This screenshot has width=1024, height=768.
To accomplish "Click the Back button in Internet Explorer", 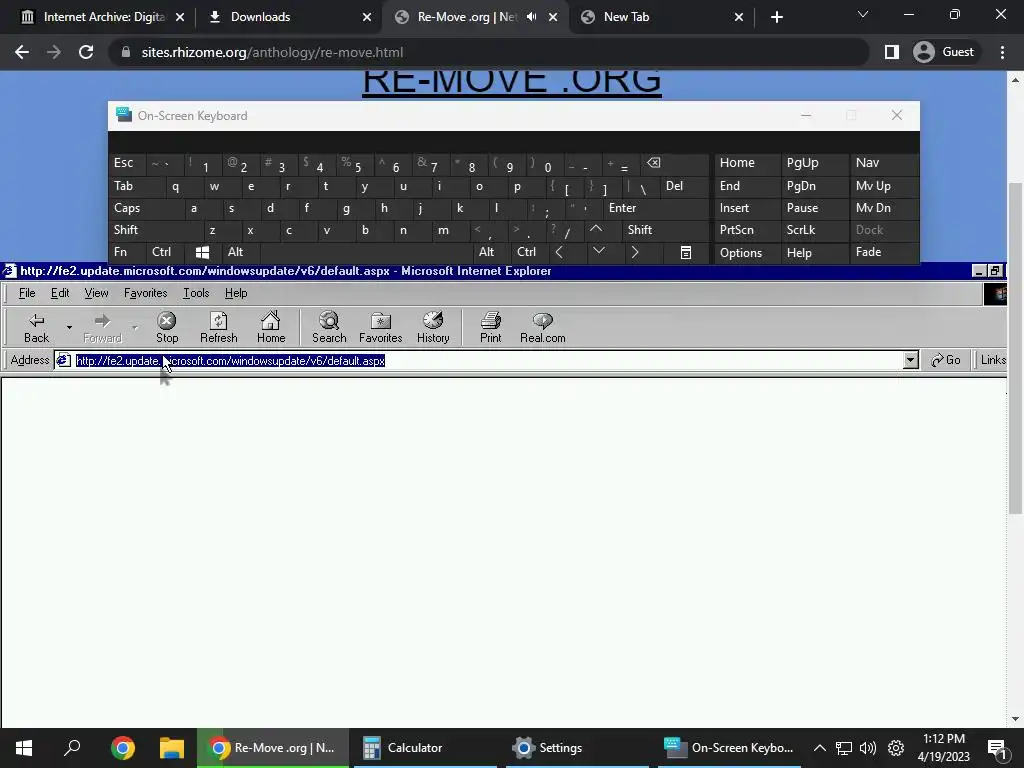I will click(x=37, y=328).
